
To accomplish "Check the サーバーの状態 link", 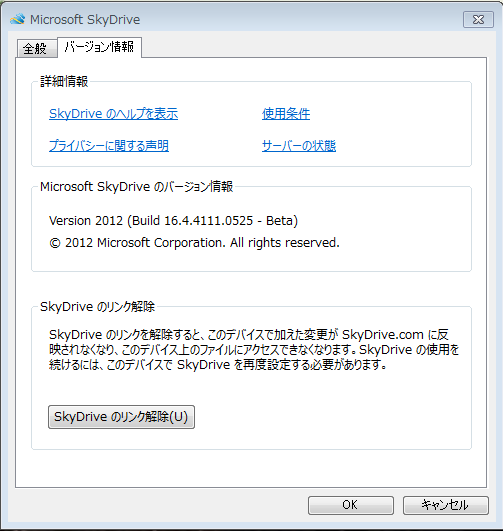I will click(x=299, y=146).
